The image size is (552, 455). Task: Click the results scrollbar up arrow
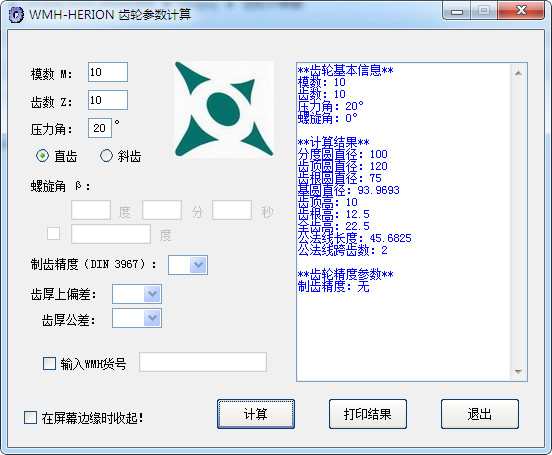[x=518, y=73]
